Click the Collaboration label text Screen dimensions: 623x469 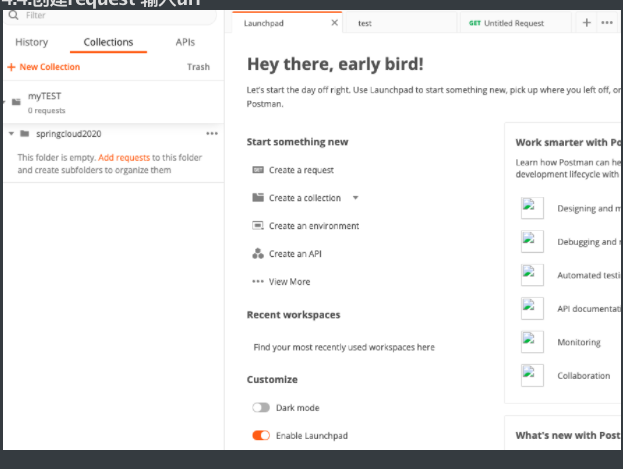[x=583, y=376]
